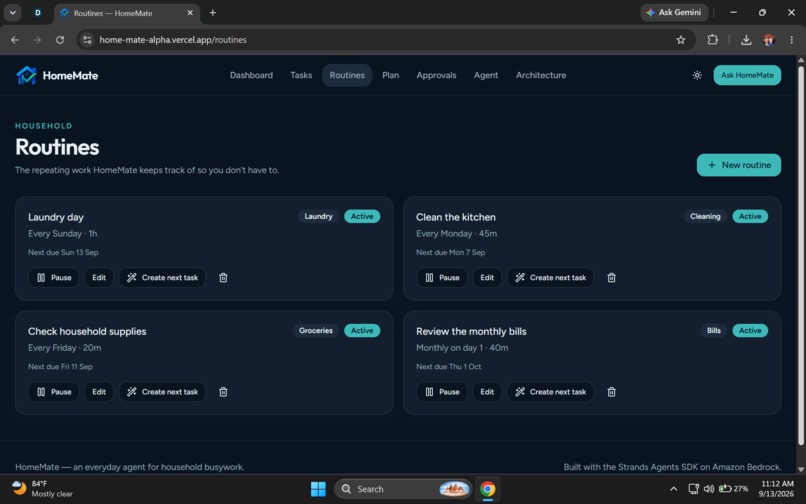Open Chrome from the taskbar
This screenshot has width=806, height=504.
[487, 489]
